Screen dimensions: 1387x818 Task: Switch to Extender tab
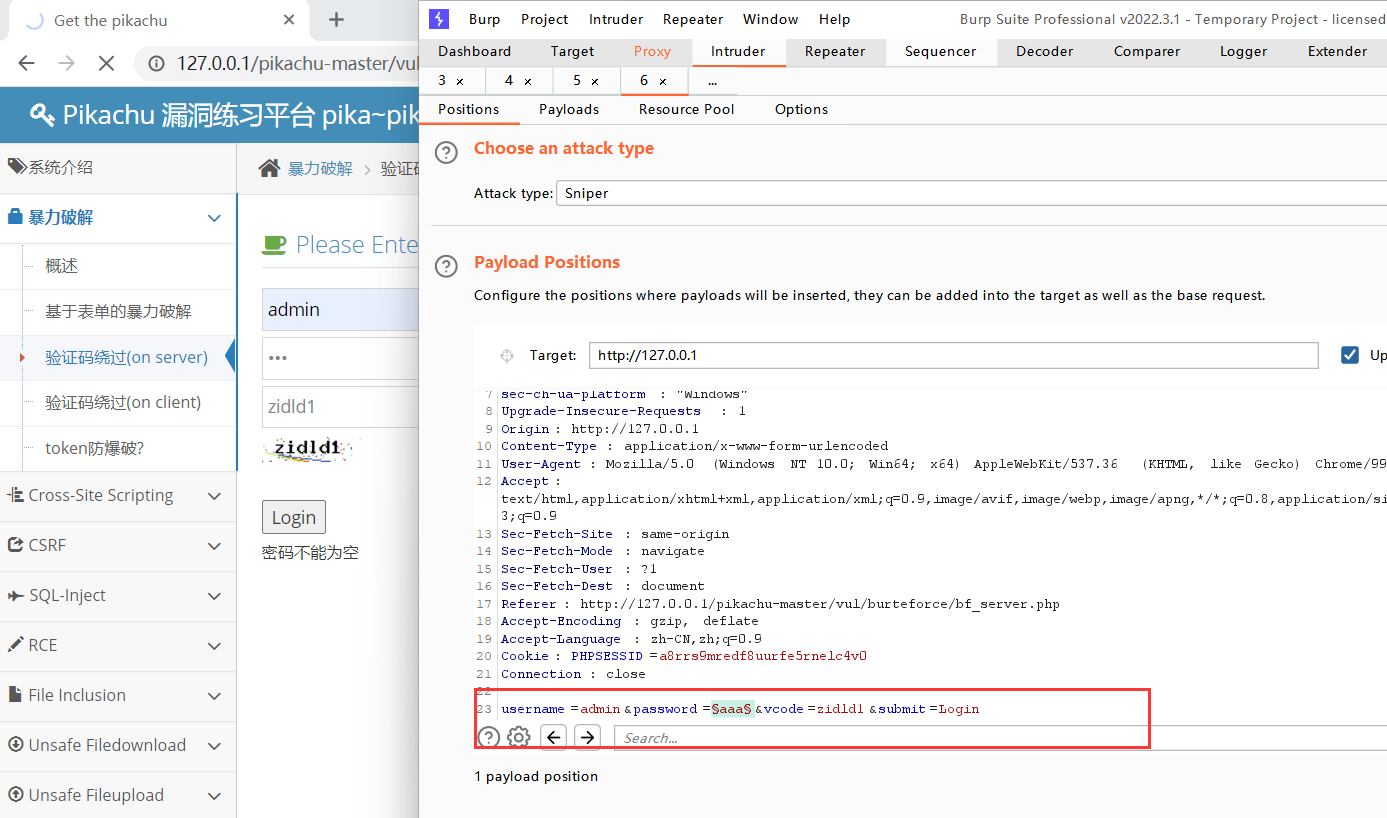pos(1338,51)
